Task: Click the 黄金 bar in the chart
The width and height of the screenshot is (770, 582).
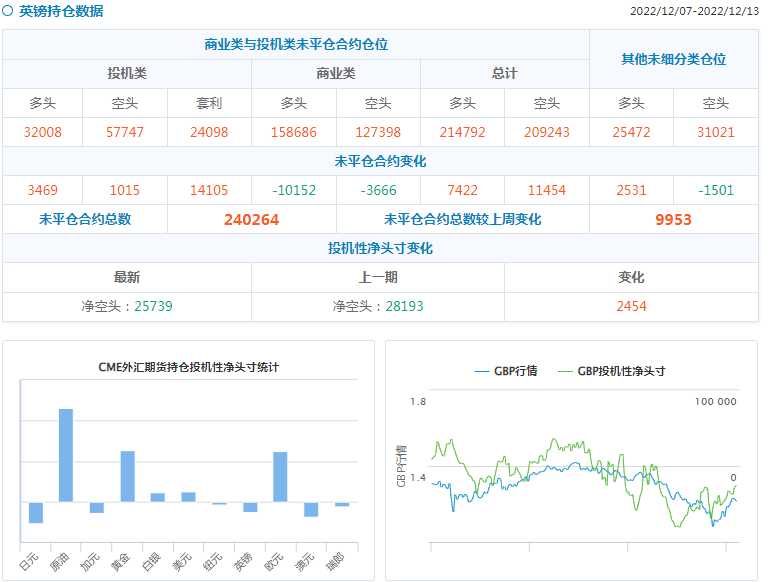Action: [x=127, y=476]
